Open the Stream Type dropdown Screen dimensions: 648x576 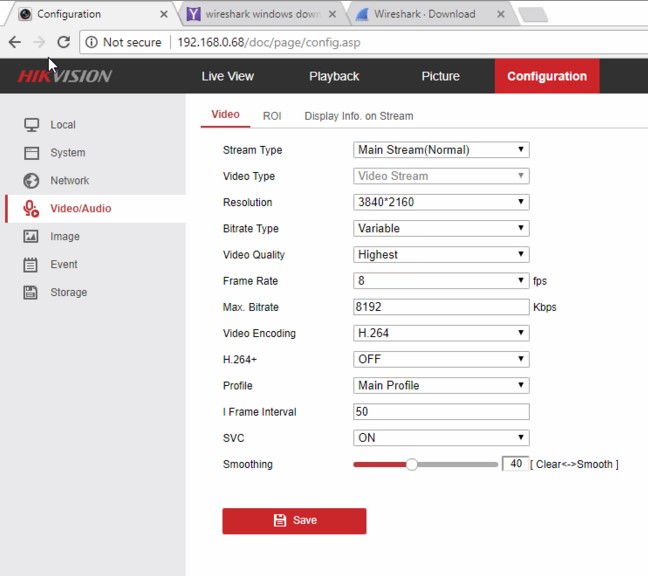point(441,150)
